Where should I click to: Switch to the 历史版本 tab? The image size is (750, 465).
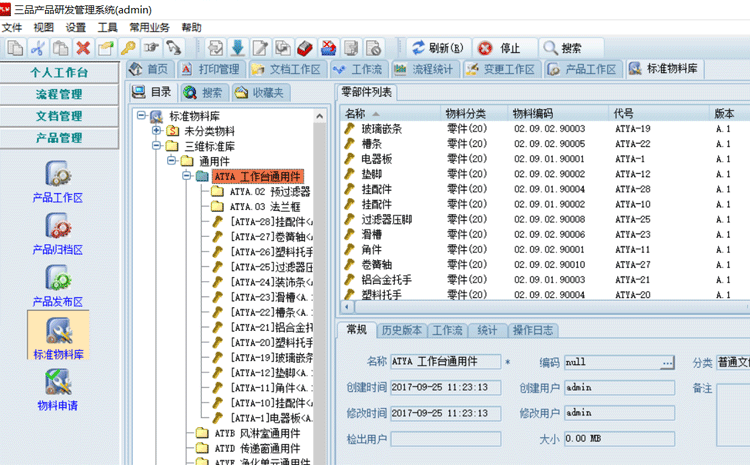click(x=401, y=331)
